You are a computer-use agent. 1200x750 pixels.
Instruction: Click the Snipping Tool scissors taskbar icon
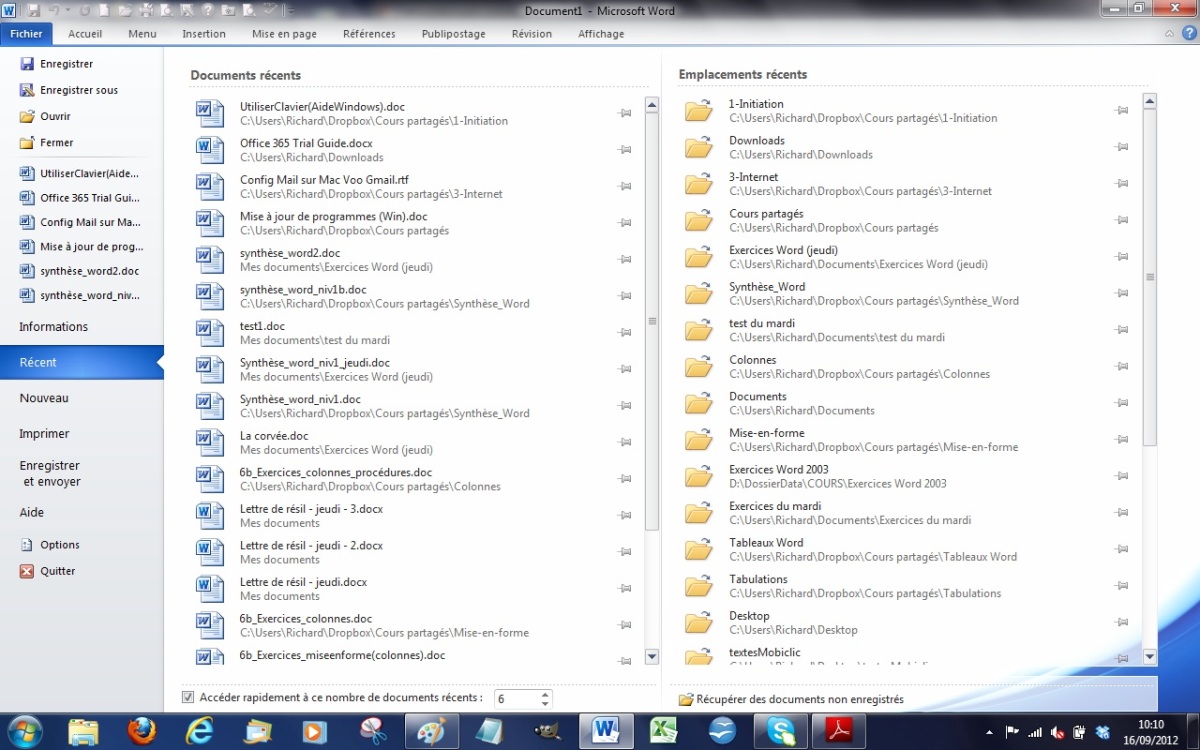(373, 731)
